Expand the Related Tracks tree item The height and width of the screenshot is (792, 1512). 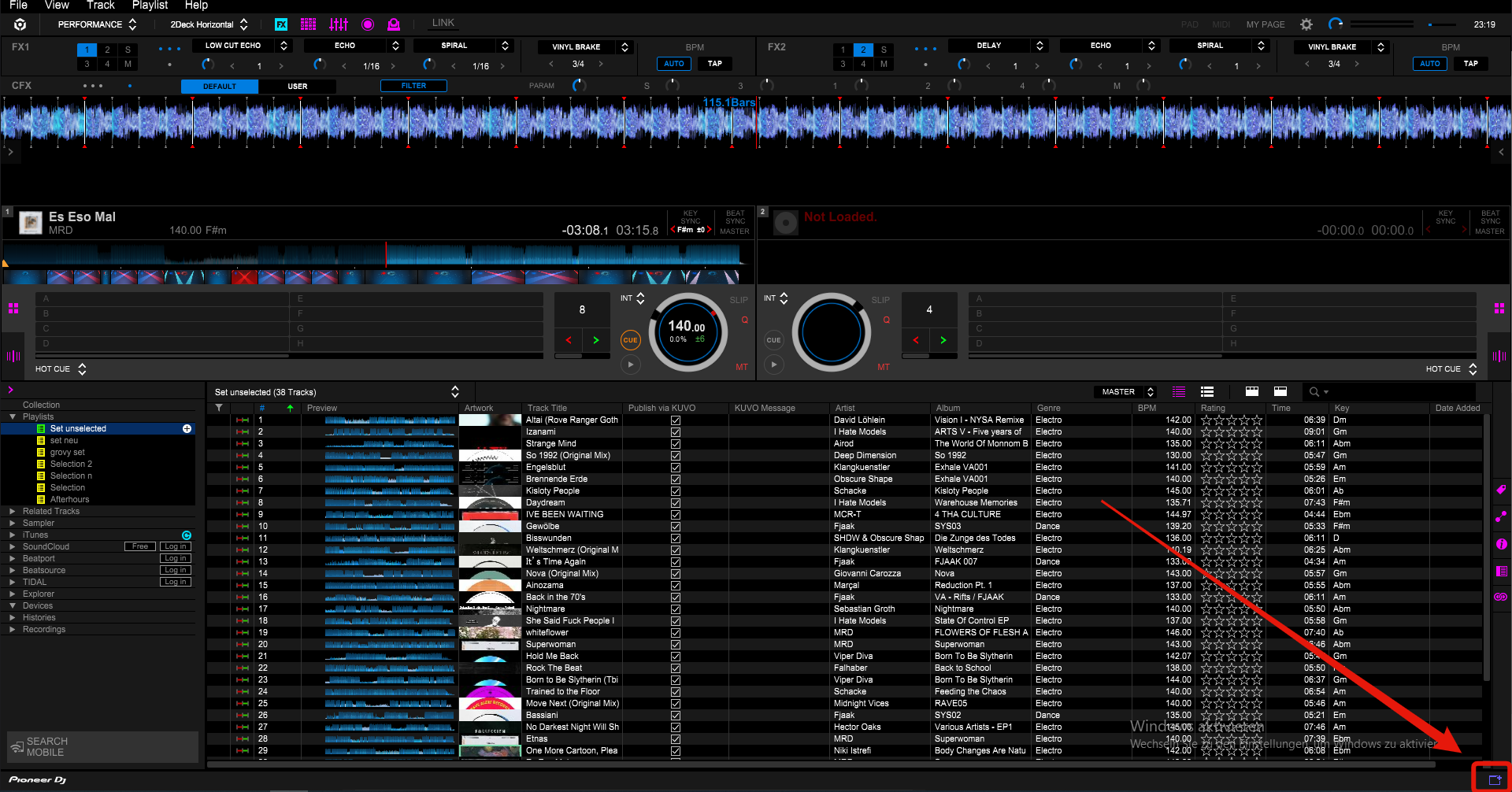pos(13,512)
